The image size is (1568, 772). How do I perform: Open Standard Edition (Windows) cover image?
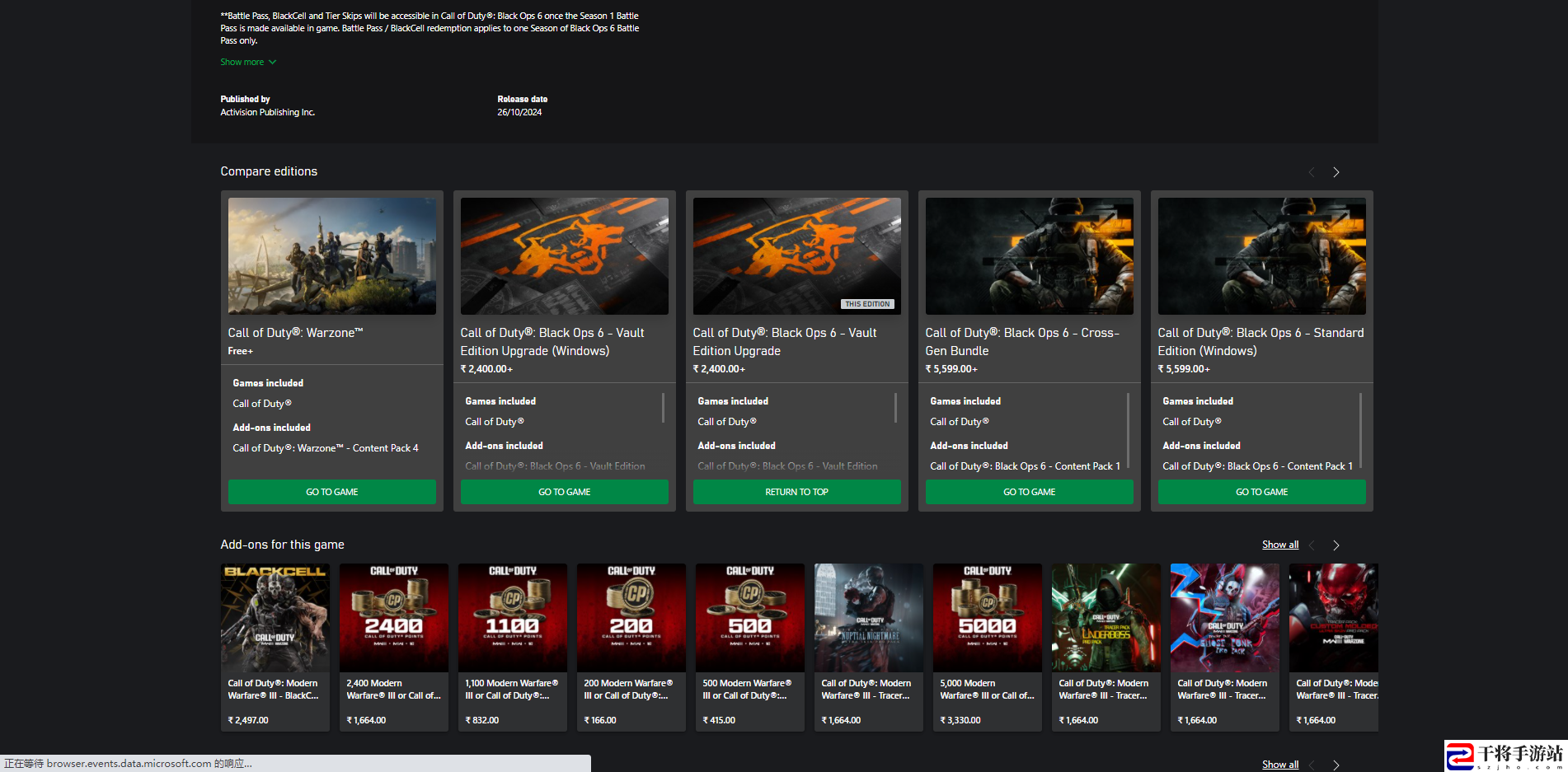1262,256
